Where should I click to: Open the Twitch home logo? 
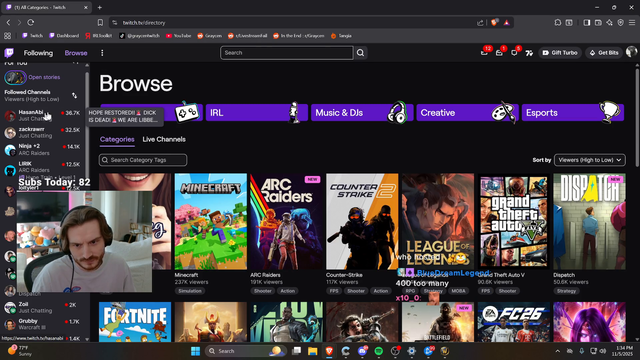point(9,53)
